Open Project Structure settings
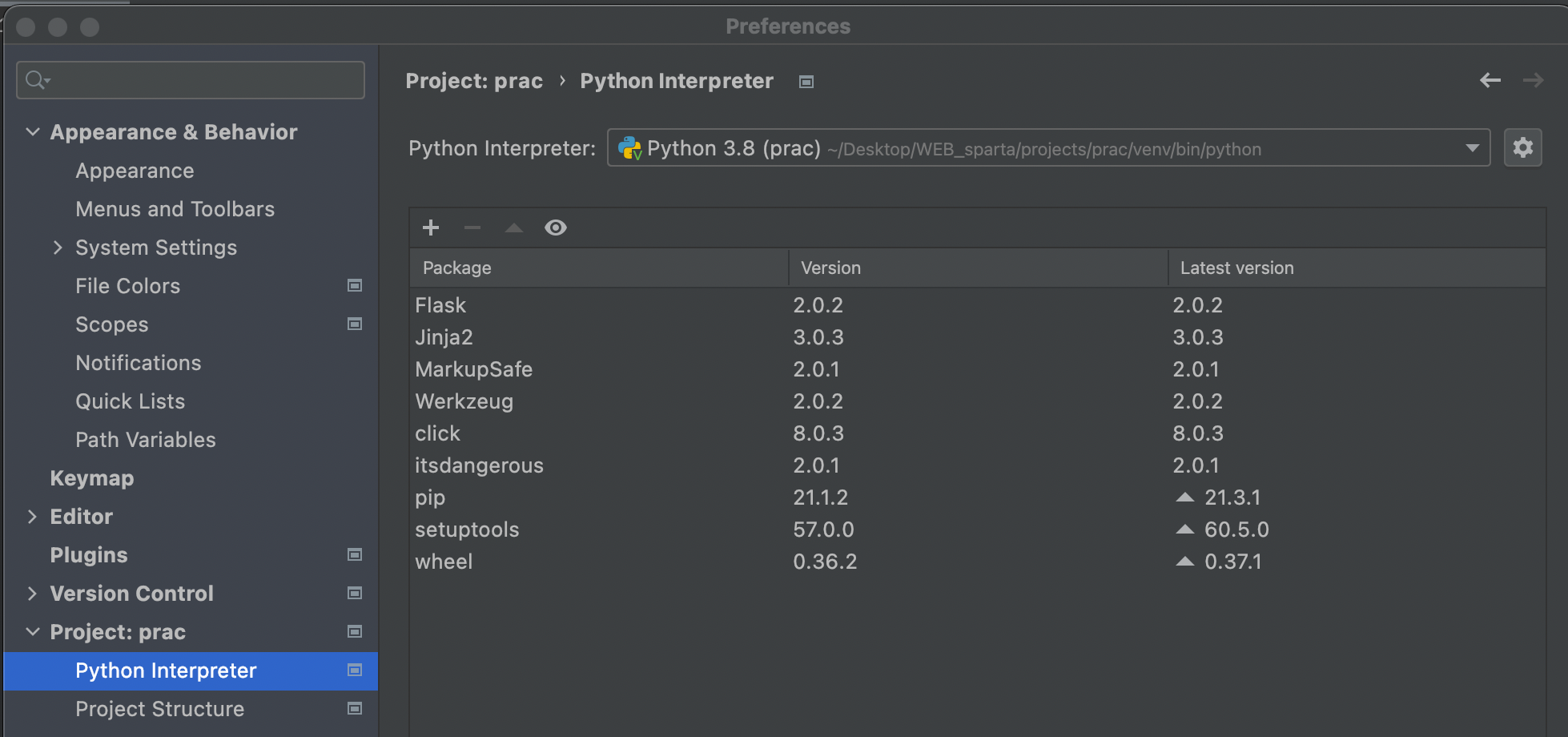 coord(159,709)
